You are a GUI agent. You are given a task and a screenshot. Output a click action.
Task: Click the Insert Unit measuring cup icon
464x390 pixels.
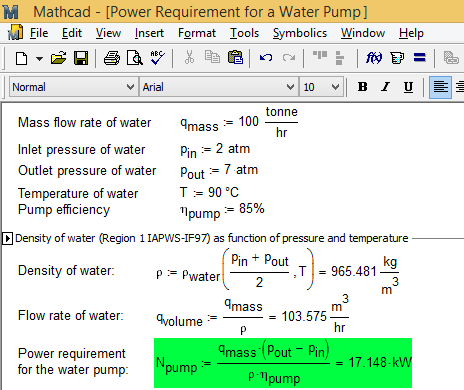point(397,58)
